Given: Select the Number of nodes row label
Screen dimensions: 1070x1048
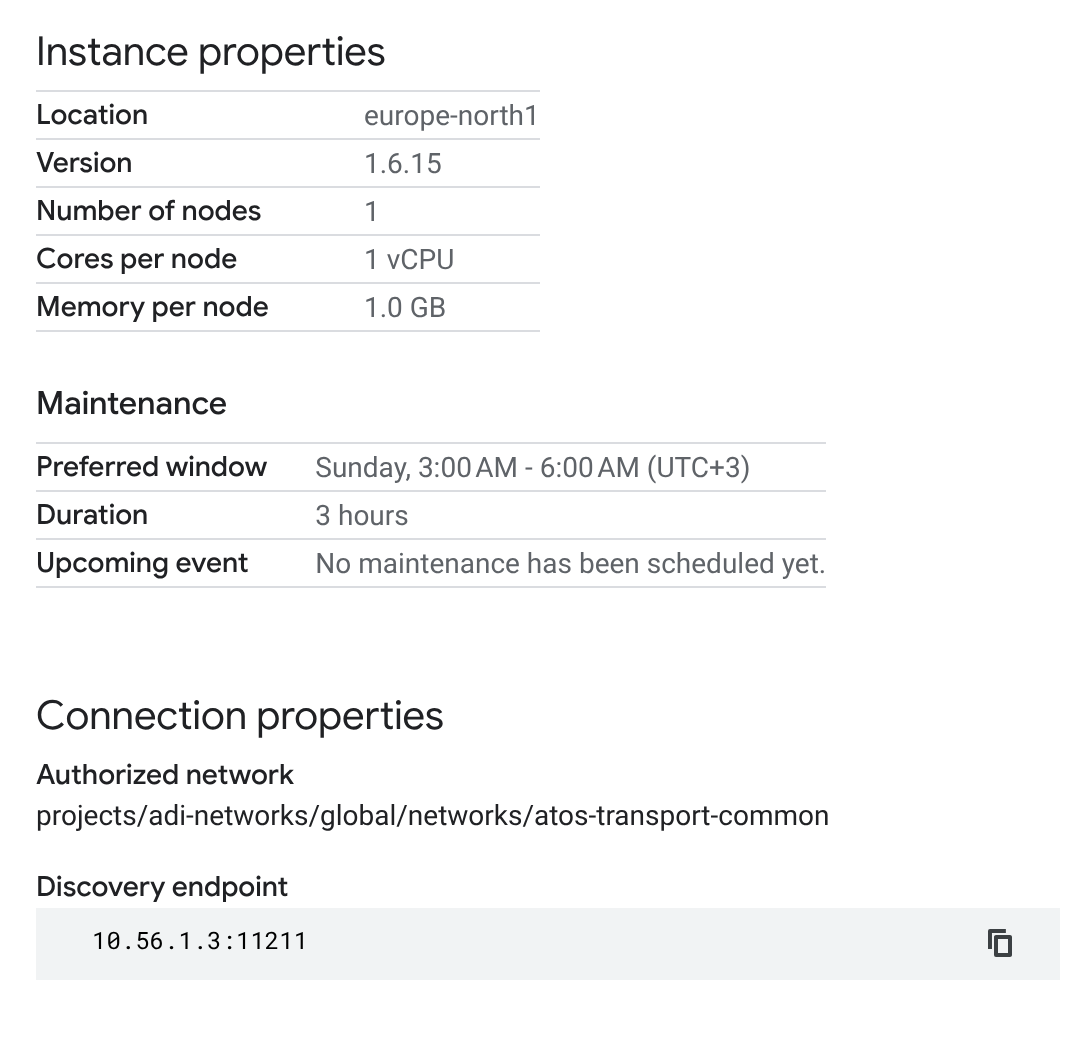Looking at the screenshot, I should [x=149, y=211].
